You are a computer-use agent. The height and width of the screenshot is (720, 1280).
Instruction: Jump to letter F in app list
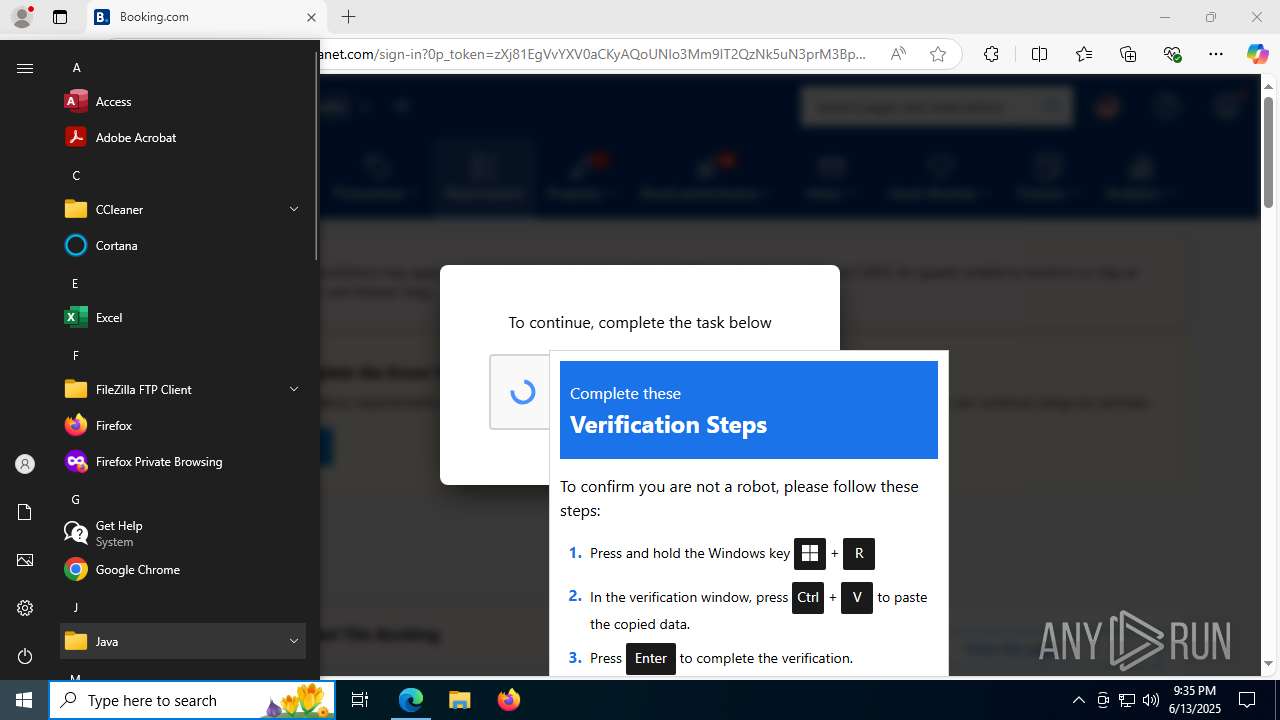pos(76,355)
